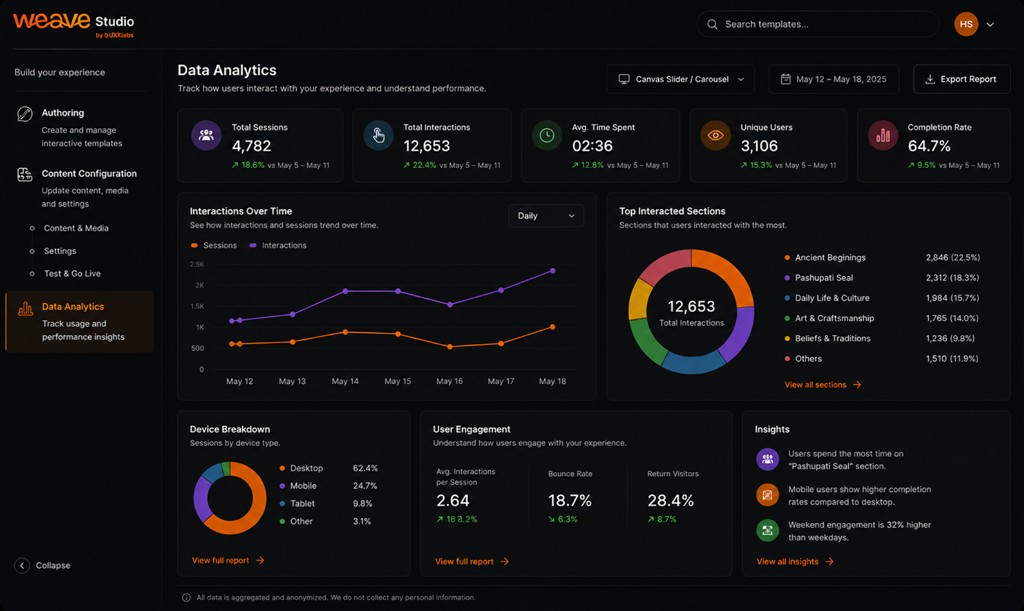Click the Desktop legend entry
The image size is (1024, 611).
(328, 468)
